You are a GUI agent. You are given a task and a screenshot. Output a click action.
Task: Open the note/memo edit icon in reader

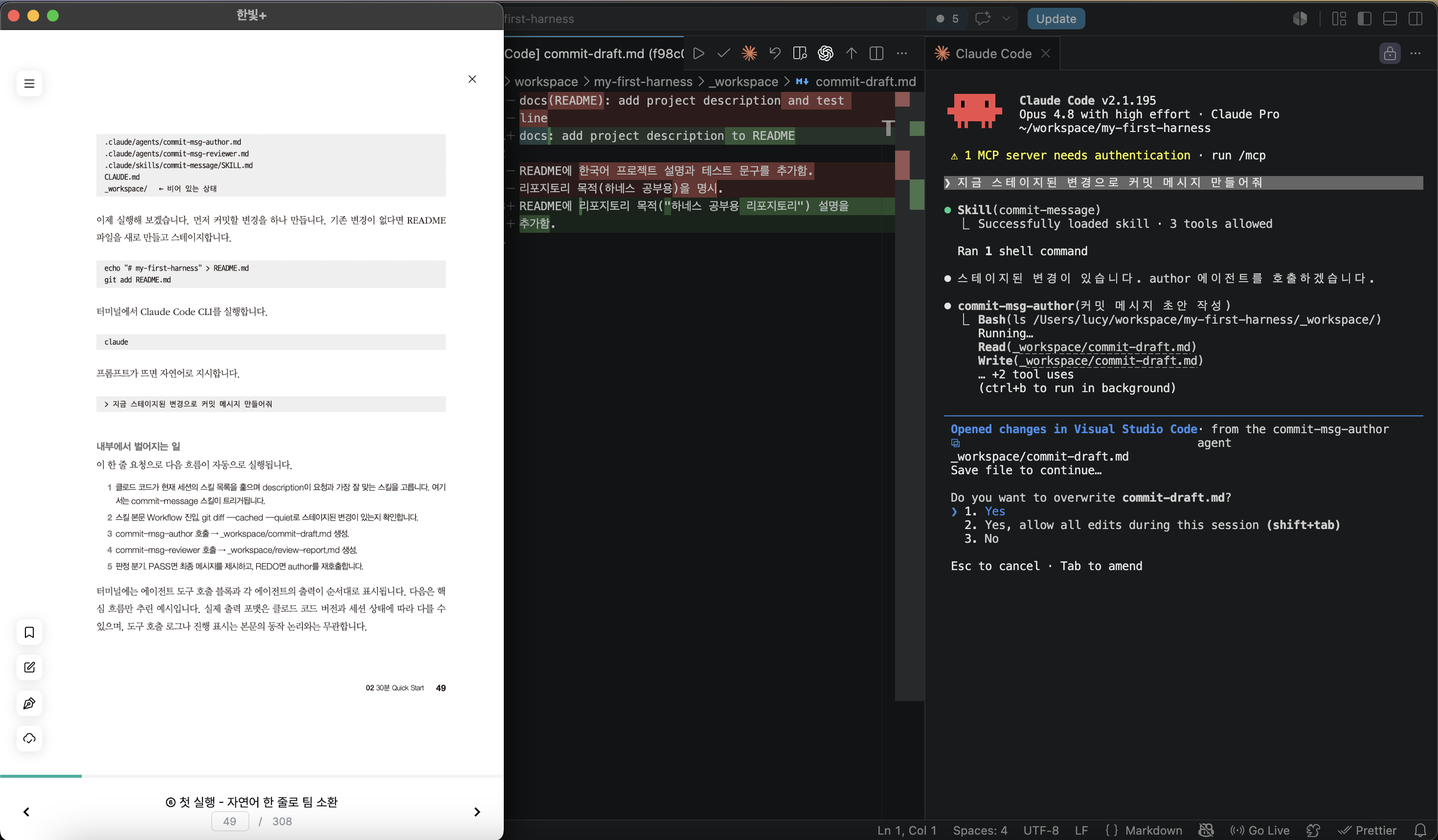pos(29,667)
